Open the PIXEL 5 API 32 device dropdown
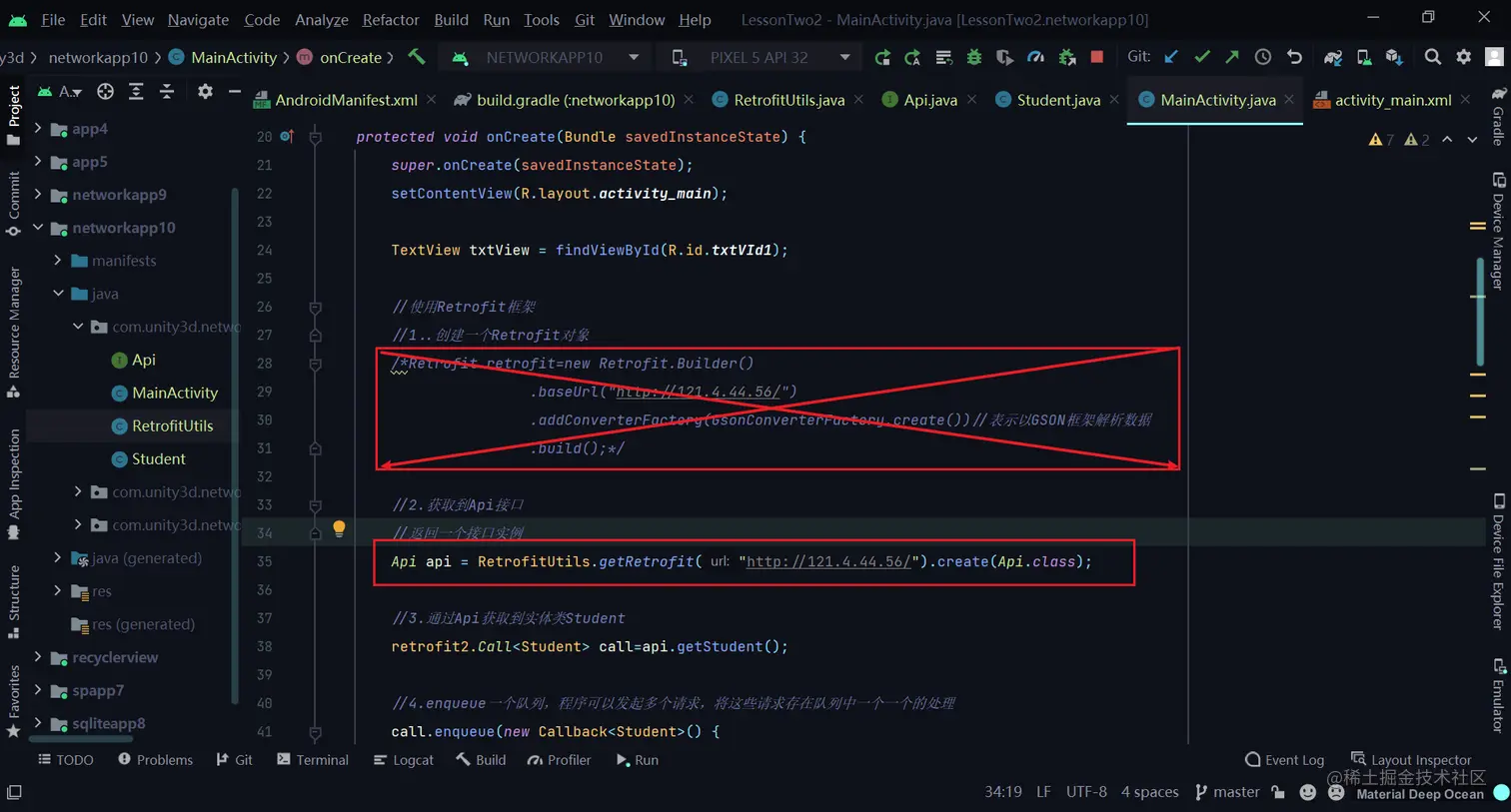Screen dimensions: 1511x812 click(x=762, y=58)
